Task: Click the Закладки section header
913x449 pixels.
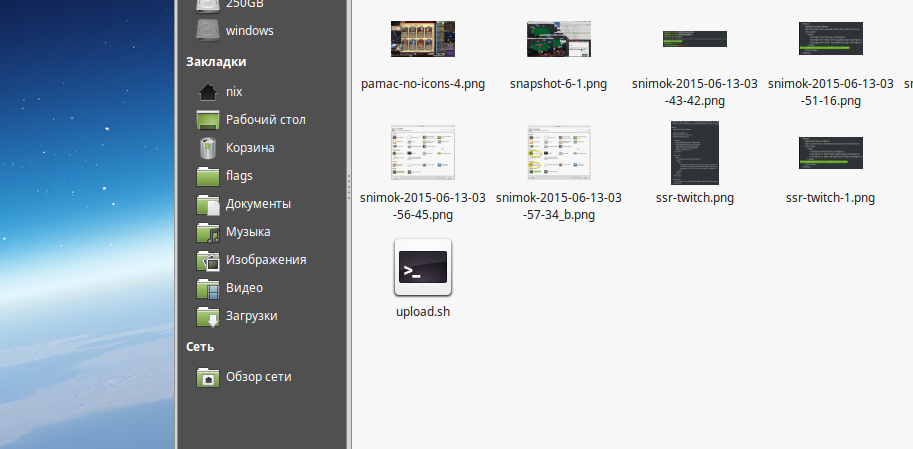Action: click(x=216, y=62)
